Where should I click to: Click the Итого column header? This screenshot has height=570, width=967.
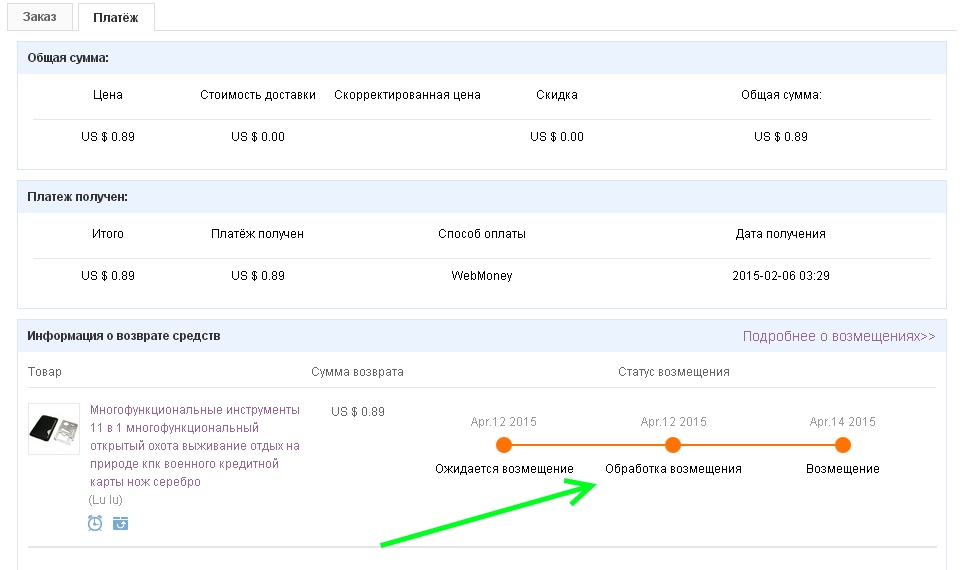click(x=108, y=234)
